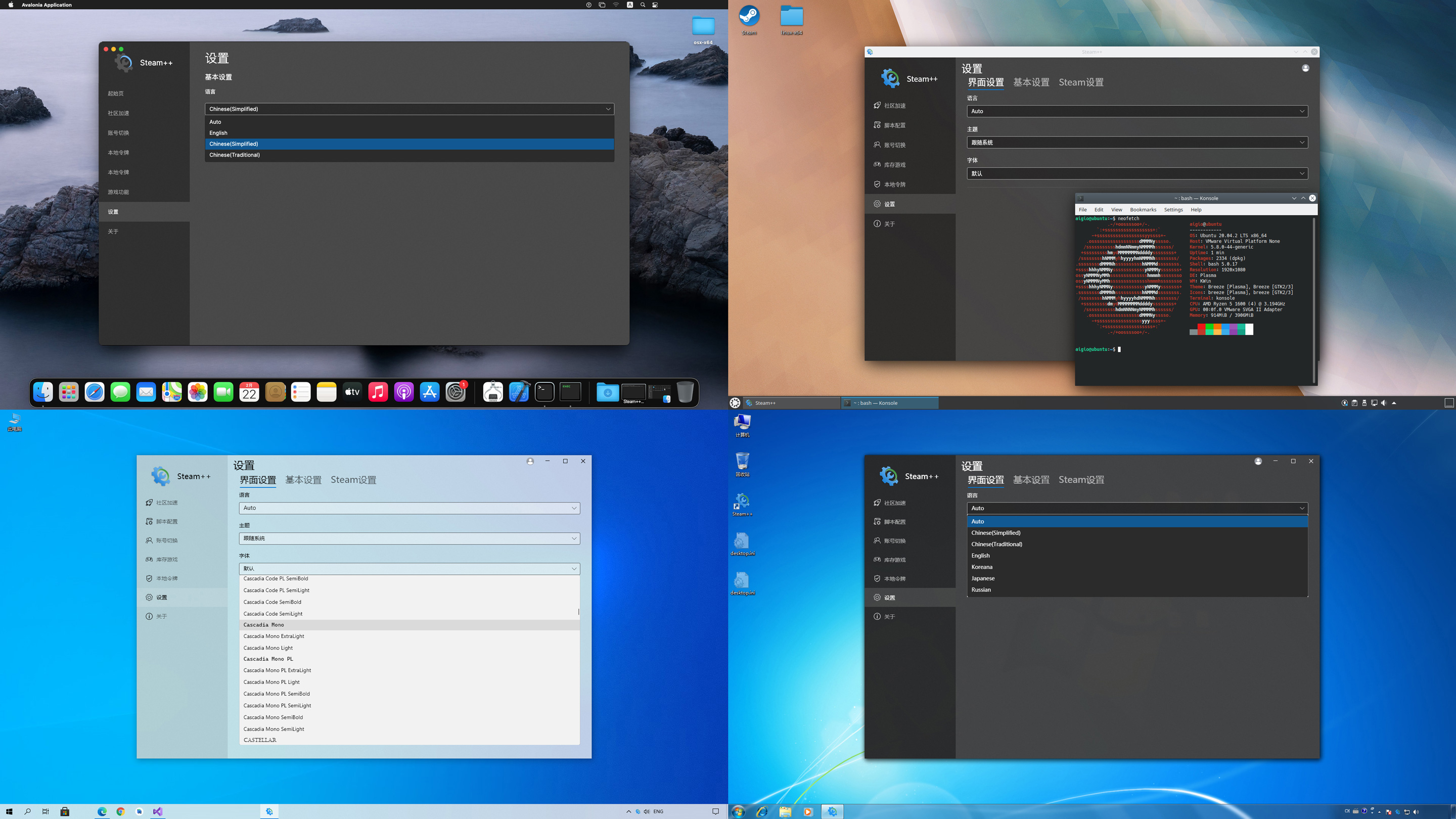Click the CASTELLAR font entry
The height and width of the screenshot is (819, 1456).
click(260, 740)
